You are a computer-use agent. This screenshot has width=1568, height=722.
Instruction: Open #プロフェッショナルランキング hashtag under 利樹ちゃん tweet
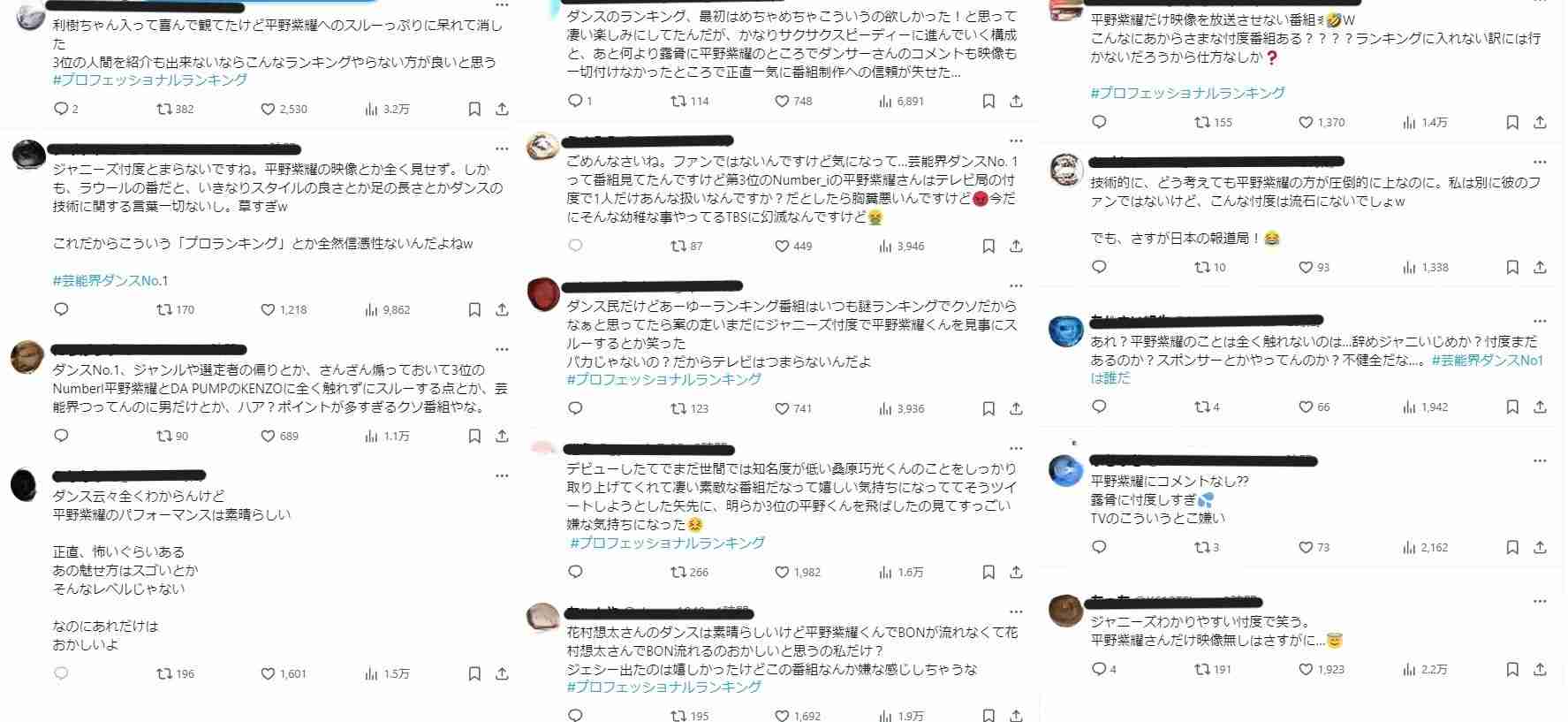pyautogui.click(x=150, y=80)
